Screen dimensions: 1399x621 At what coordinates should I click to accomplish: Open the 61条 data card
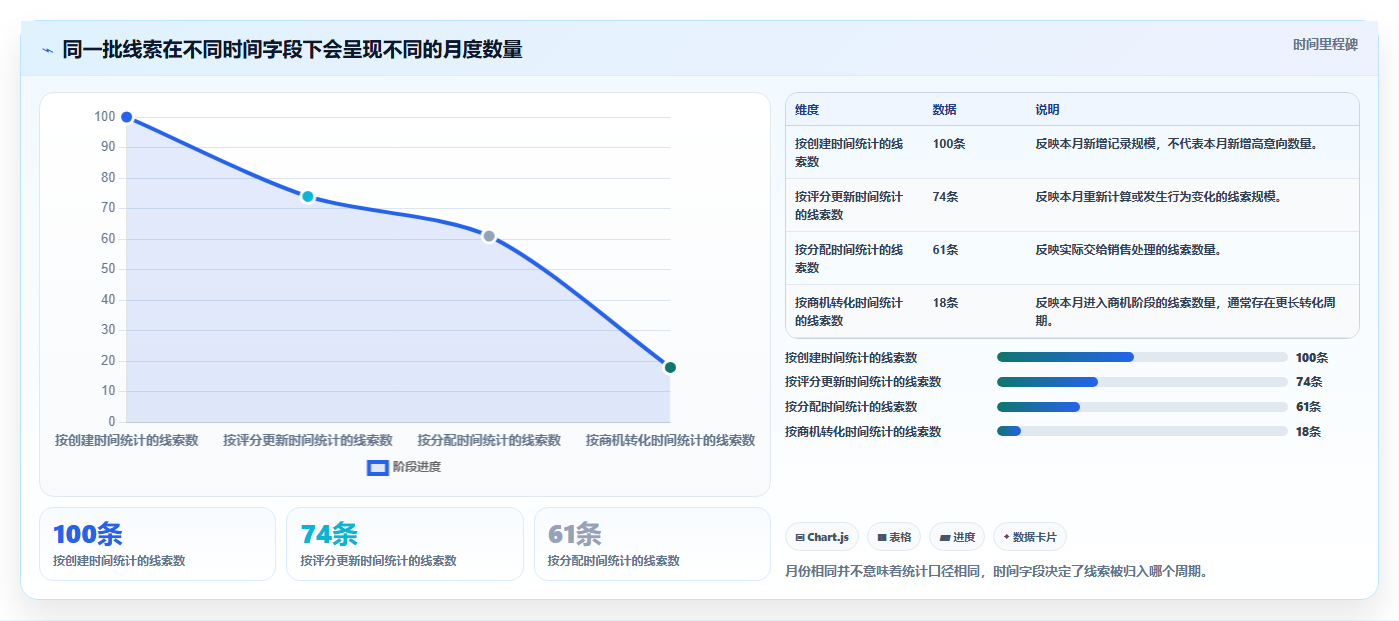pyautogui.click(x=652, y=544)
